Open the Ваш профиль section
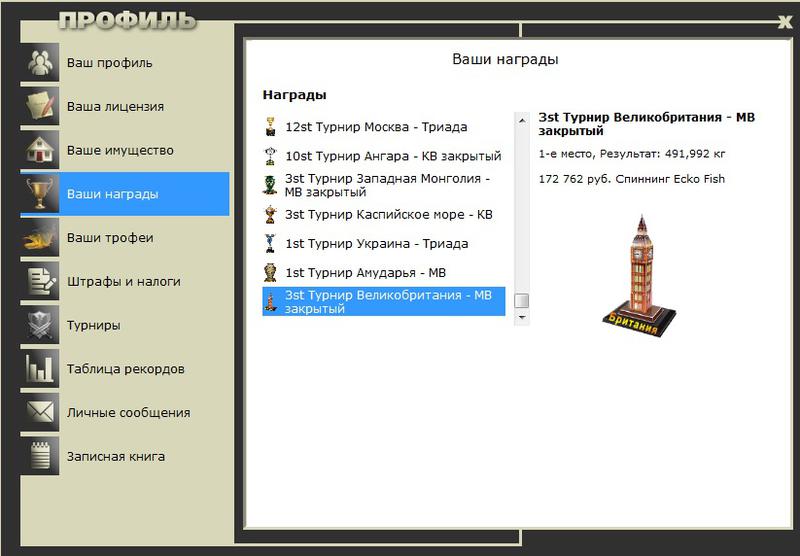Viewport: 800px width, 556px height. pos(124,62)
